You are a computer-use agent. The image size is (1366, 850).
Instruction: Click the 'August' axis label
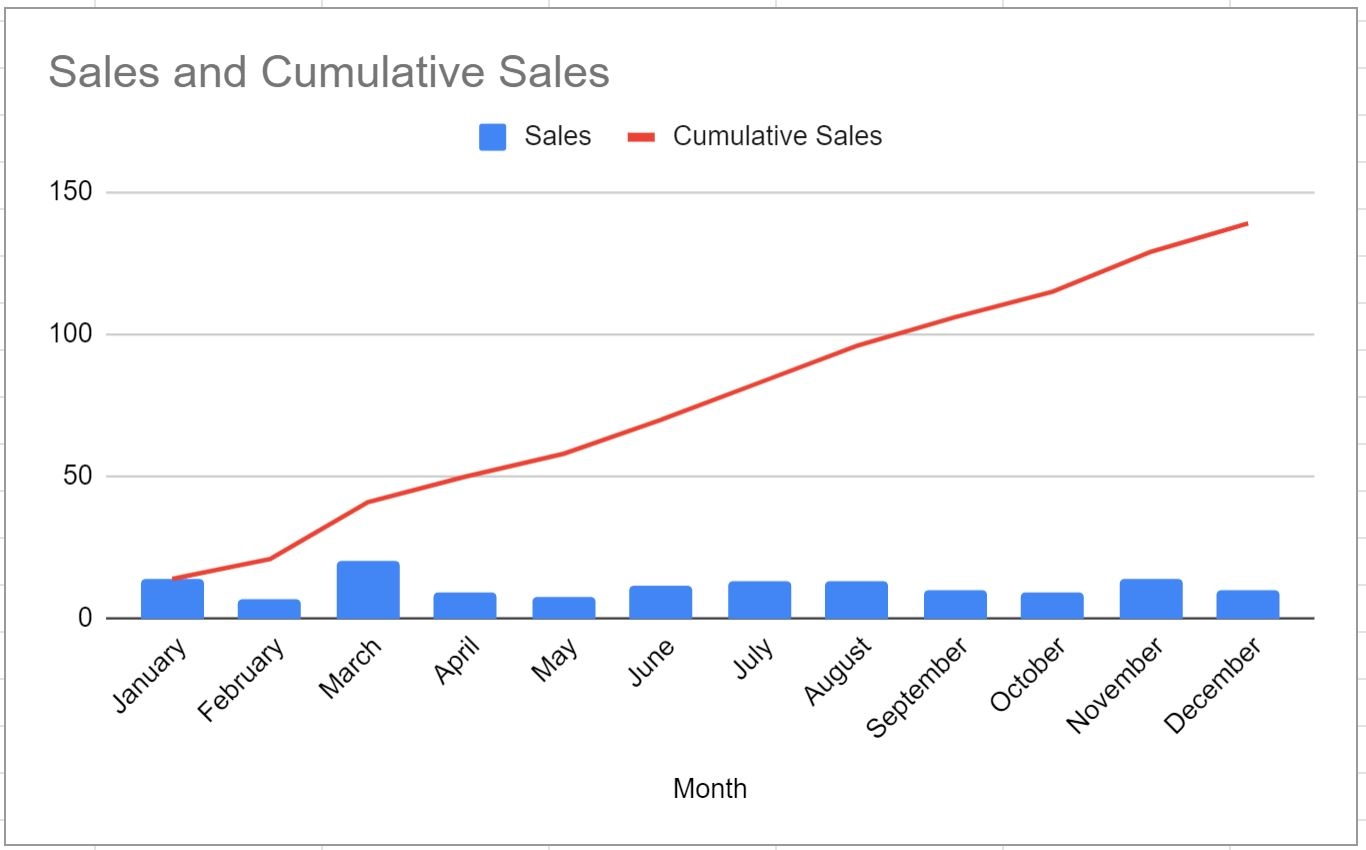(837, 672)
